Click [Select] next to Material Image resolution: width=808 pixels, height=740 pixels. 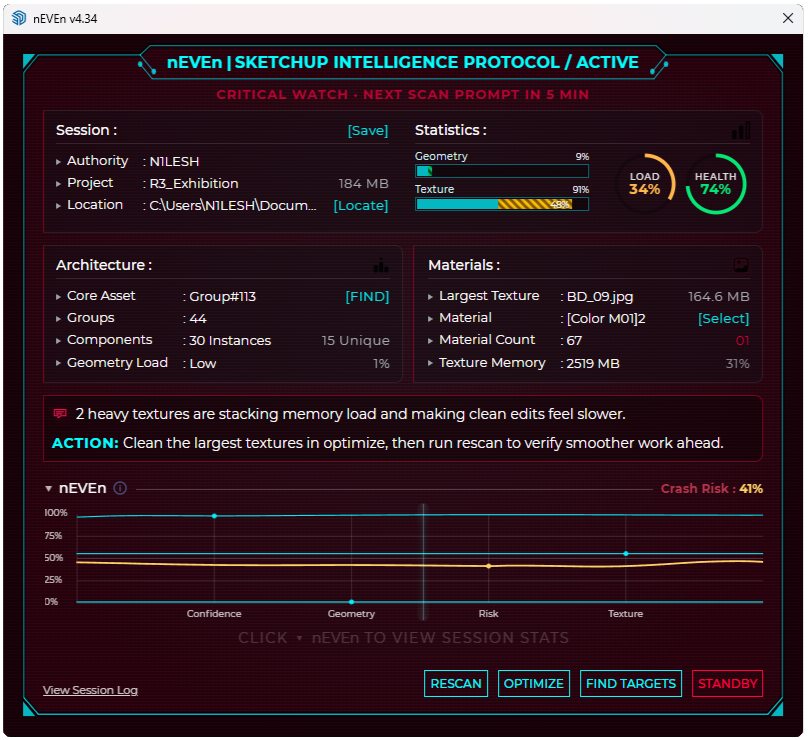coord(723,318)
